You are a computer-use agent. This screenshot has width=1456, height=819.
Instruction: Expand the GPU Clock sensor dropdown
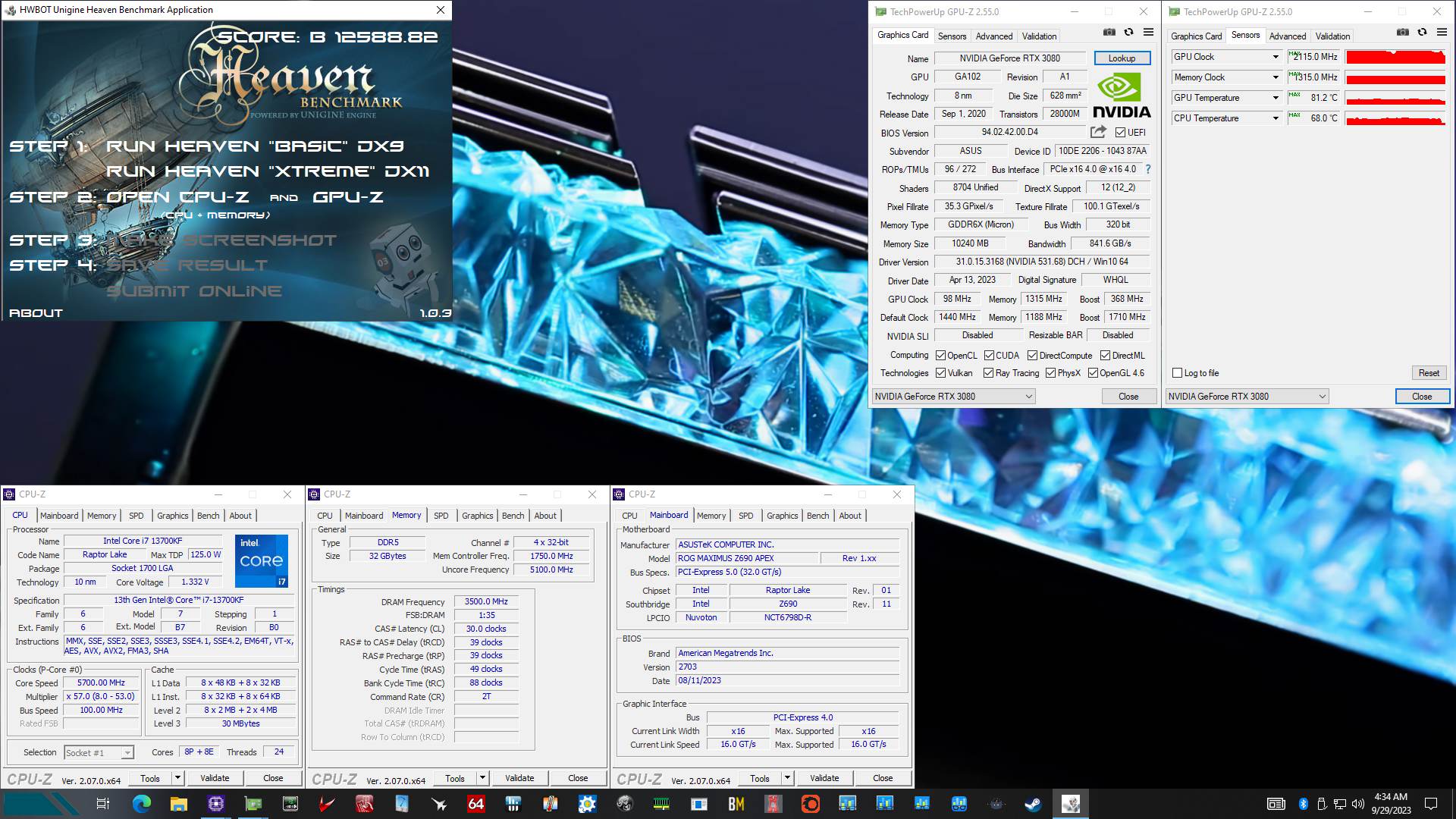pyautogui.click(x=1276, y=58)
